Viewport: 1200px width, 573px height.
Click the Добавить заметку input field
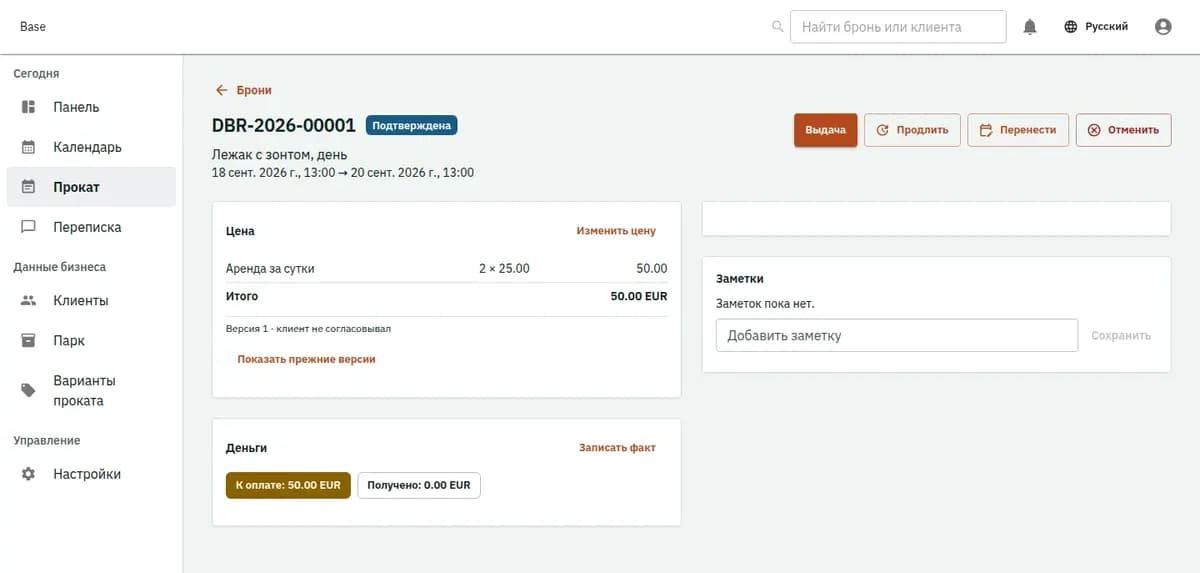tap(897, 336)
